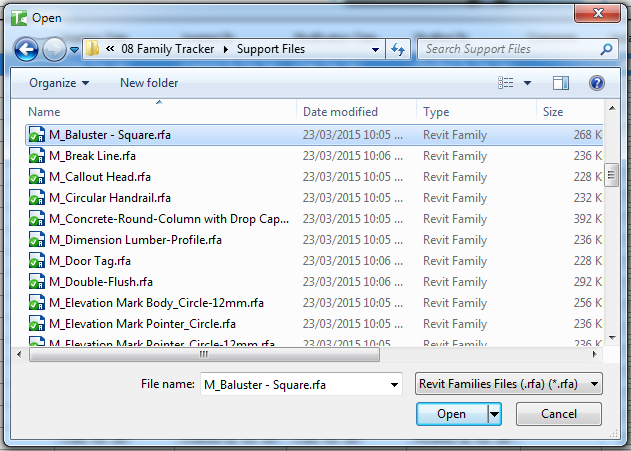Expand the view options dropdown arrow

(x=527, y=83)
